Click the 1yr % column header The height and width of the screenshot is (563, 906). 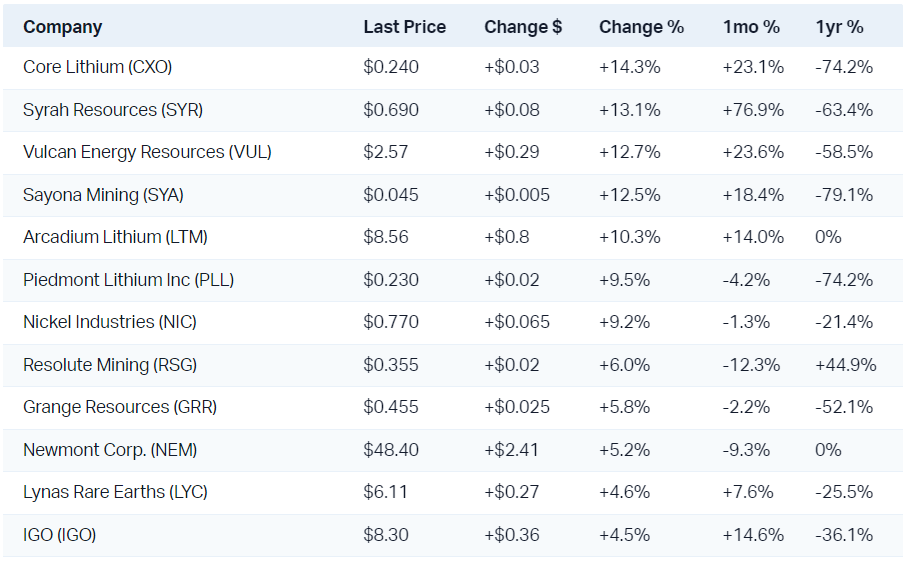tap(839, 27)
